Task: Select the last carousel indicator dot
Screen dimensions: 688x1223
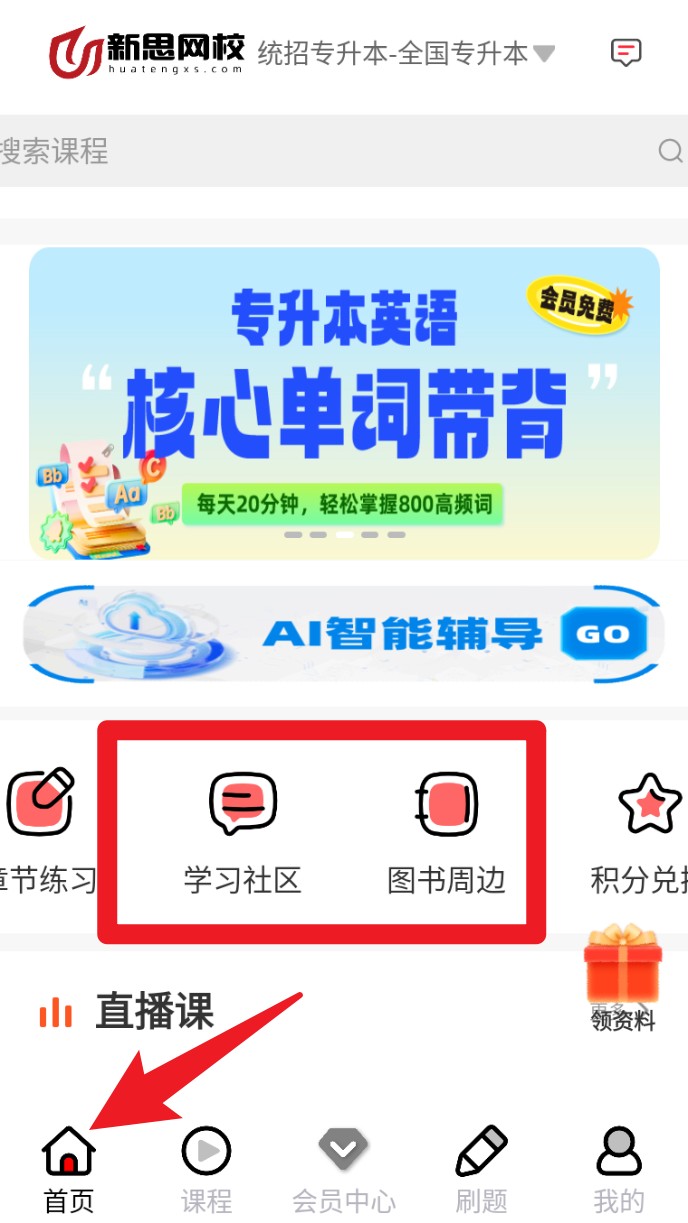Action: (396, 535)
